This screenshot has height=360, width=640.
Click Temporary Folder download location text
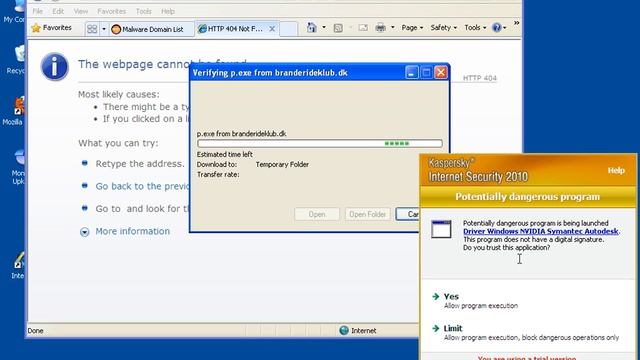[x=282, y=164]
